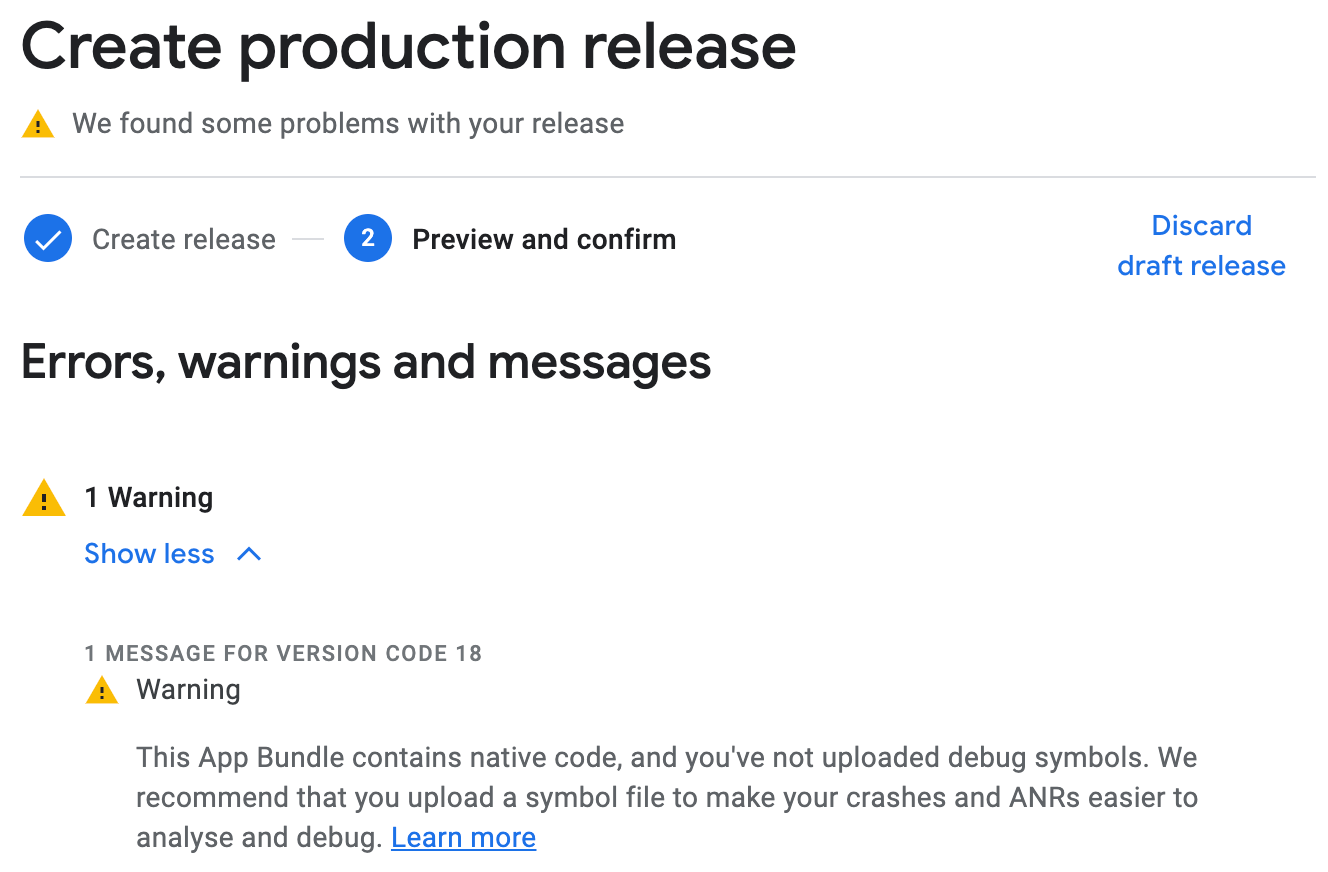Click warning triangle next to 1 Warning

(44, 498)
